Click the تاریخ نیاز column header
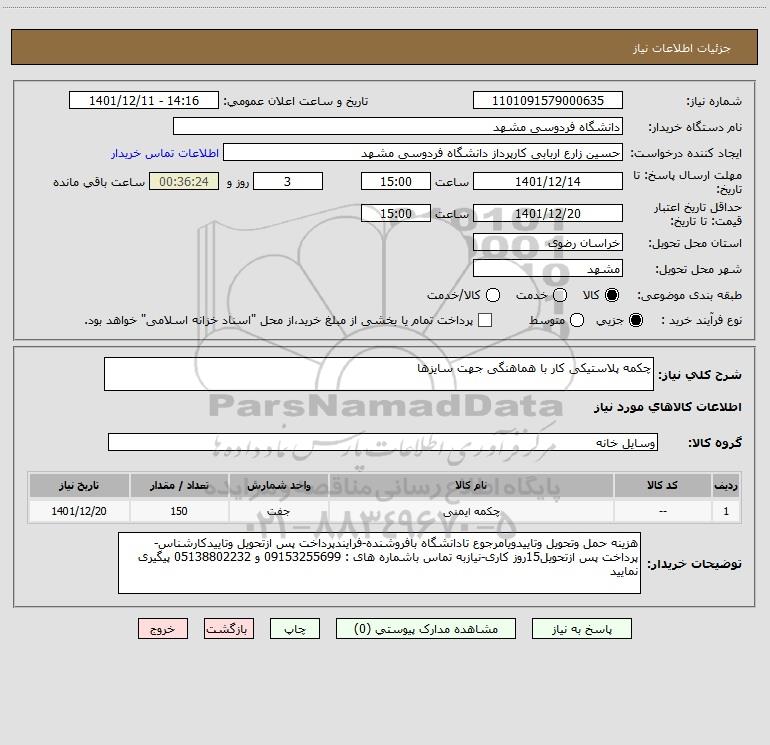770x745 pixels. (x=79, y=486)
